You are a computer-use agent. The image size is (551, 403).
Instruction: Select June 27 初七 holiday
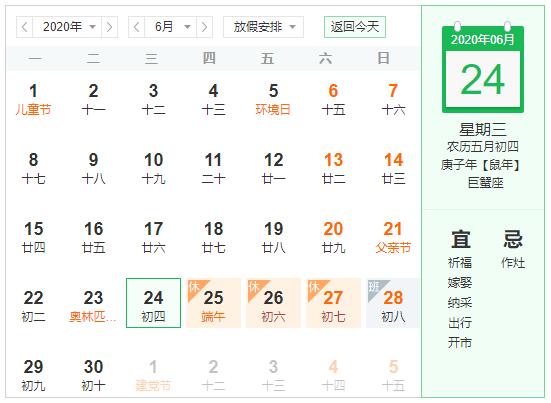click(x=333, y=303)
